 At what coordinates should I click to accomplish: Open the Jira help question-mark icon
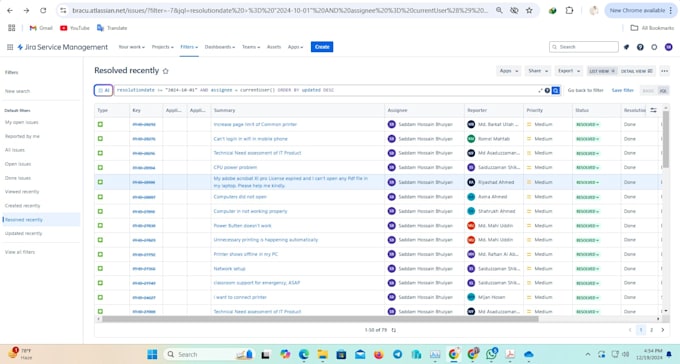point(640,47)
